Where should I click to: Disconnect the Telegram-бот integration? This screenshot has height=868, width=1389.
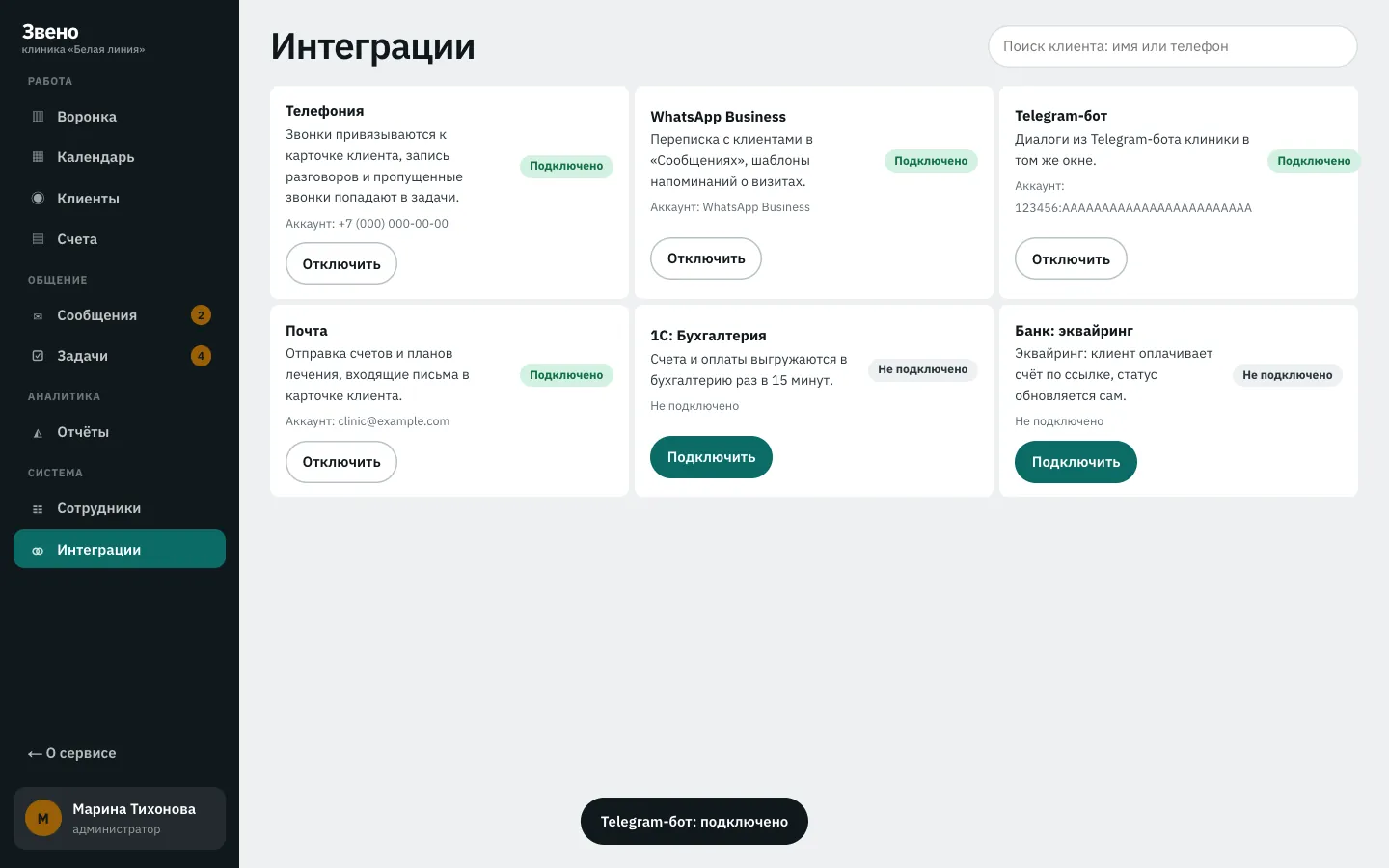(1071, 259)
